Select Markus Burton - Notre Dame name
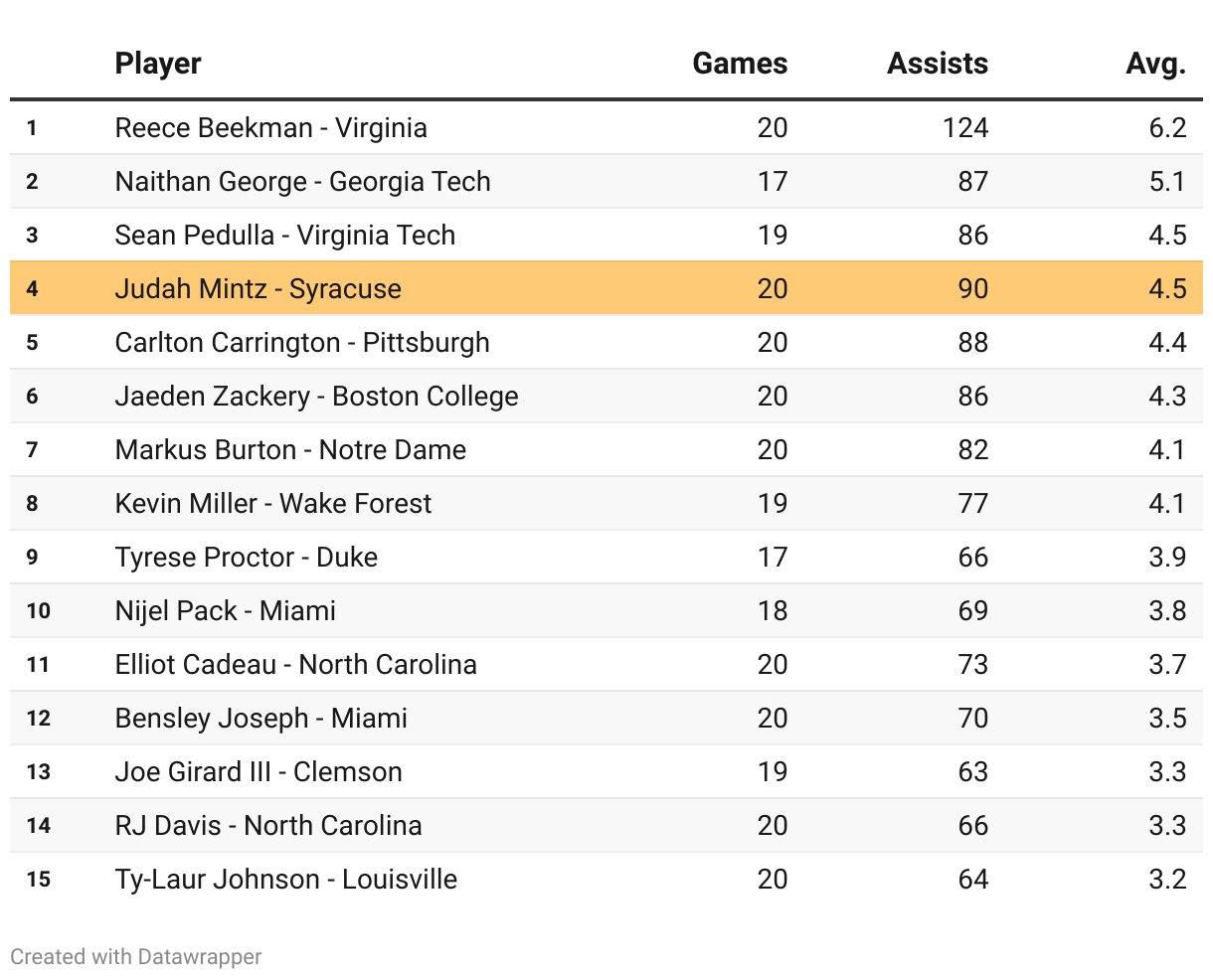 click(290, 450)
